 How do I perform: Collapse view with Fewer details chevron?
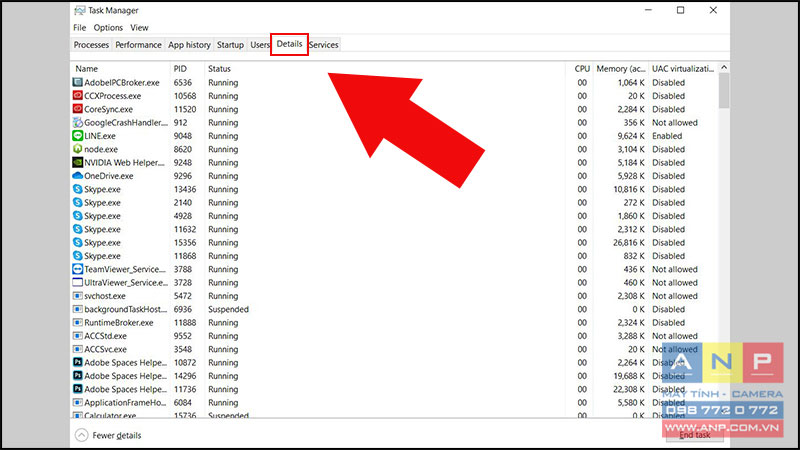click(x=82, y=435)
